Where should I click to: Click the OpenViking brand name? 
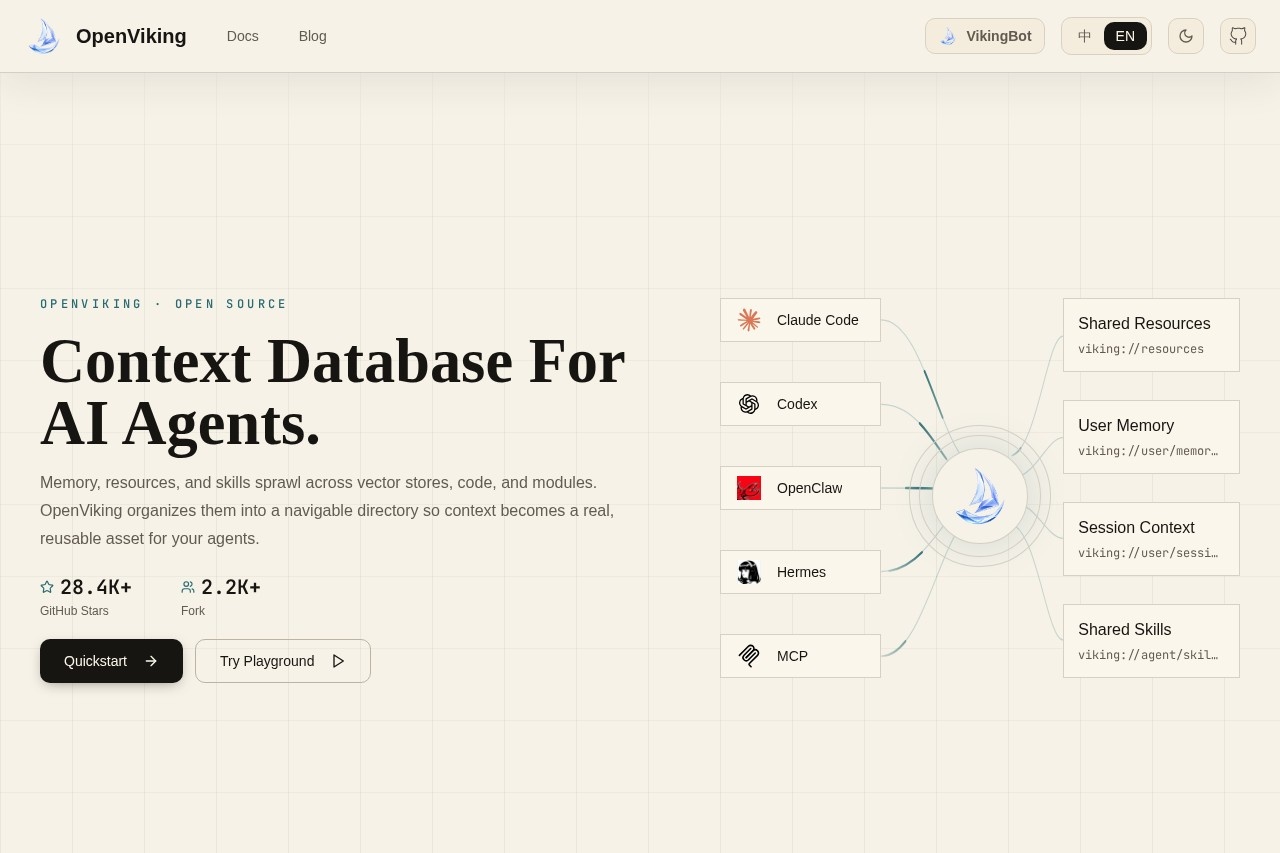131,36
